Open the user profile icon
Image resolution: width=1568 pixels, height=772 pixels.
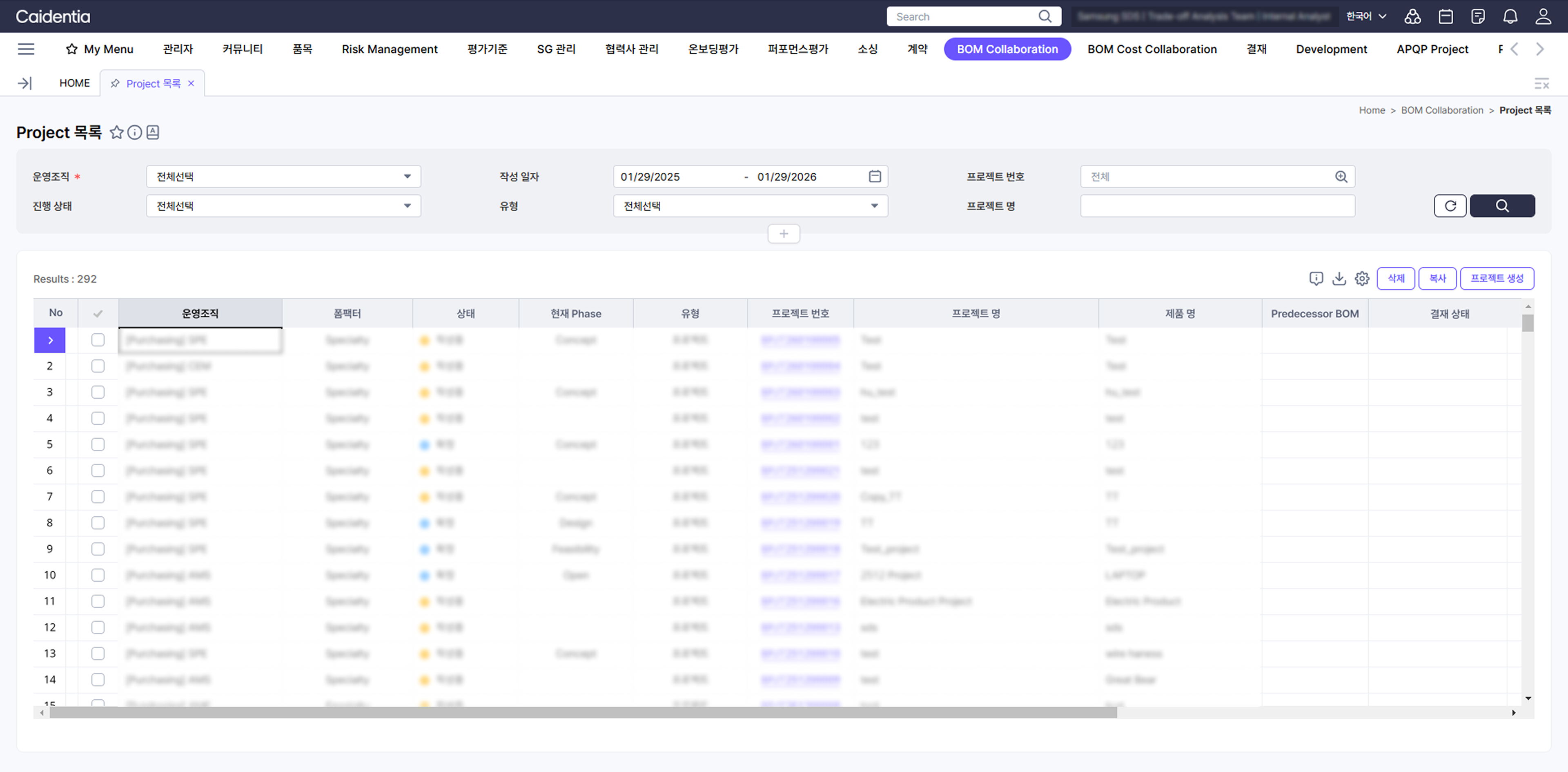point(1543,16)
